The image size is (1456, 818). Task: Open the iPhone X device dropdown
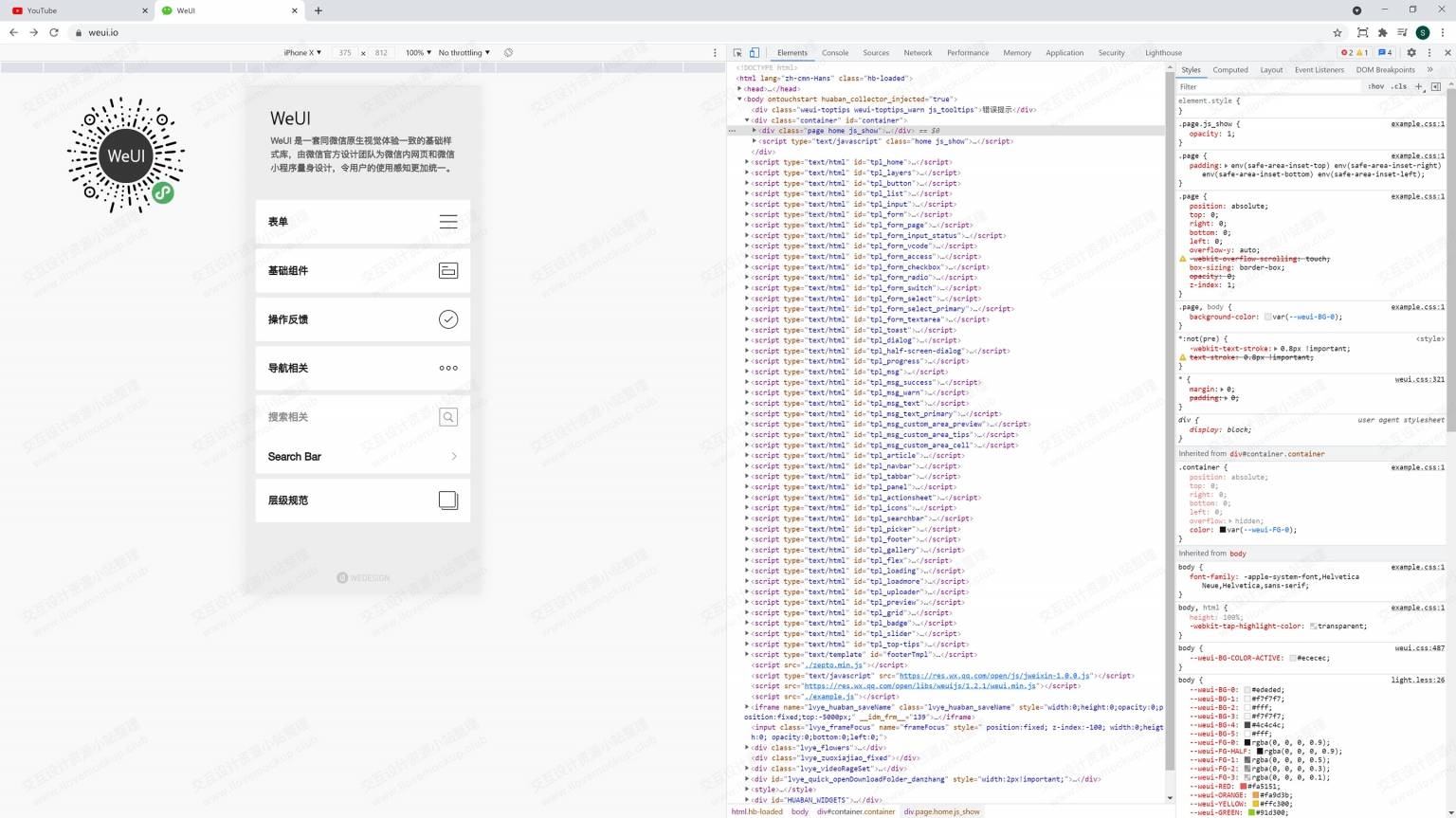pos(302,53)
